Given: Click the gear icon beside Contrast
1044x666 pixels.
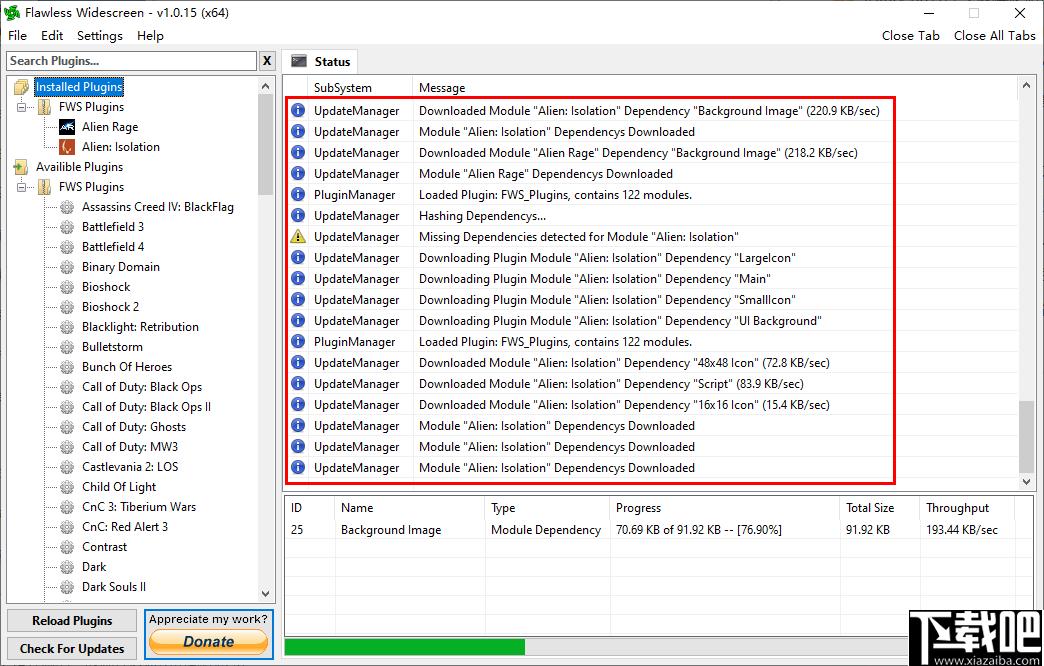Looking at the screenshot, I should pos(67,547).
